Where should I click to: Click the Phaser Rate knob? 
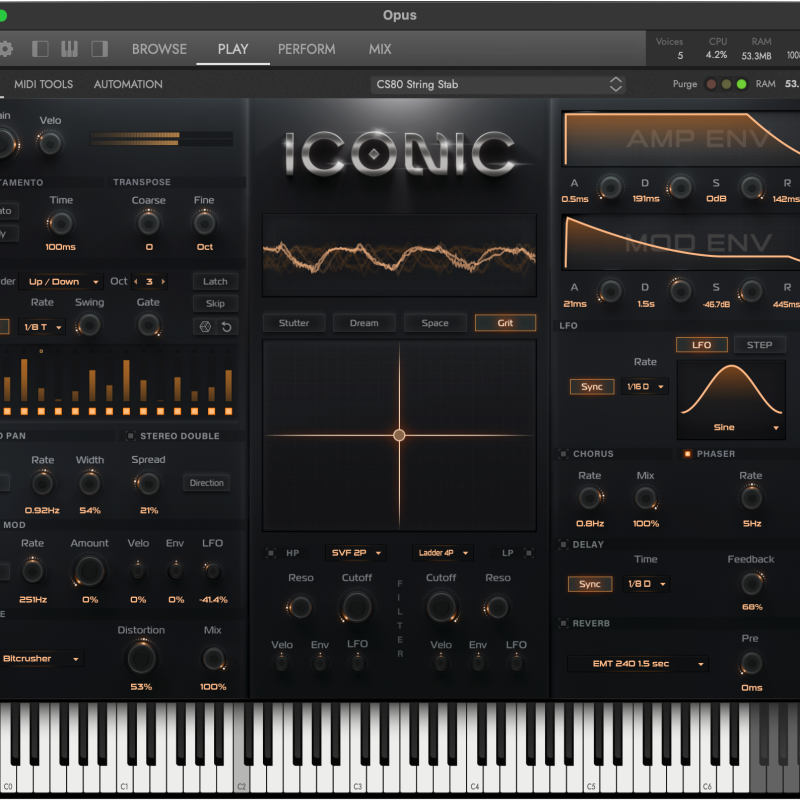pos(752,498)
